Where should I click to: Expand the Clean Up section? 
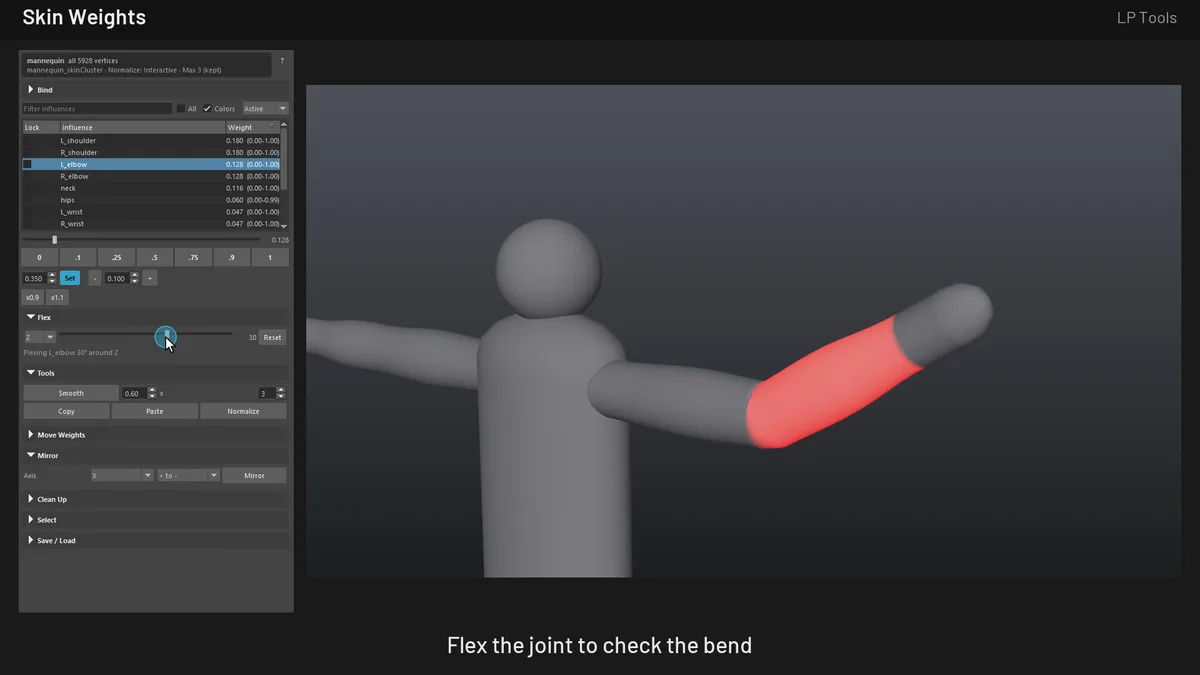pos(155,499)
